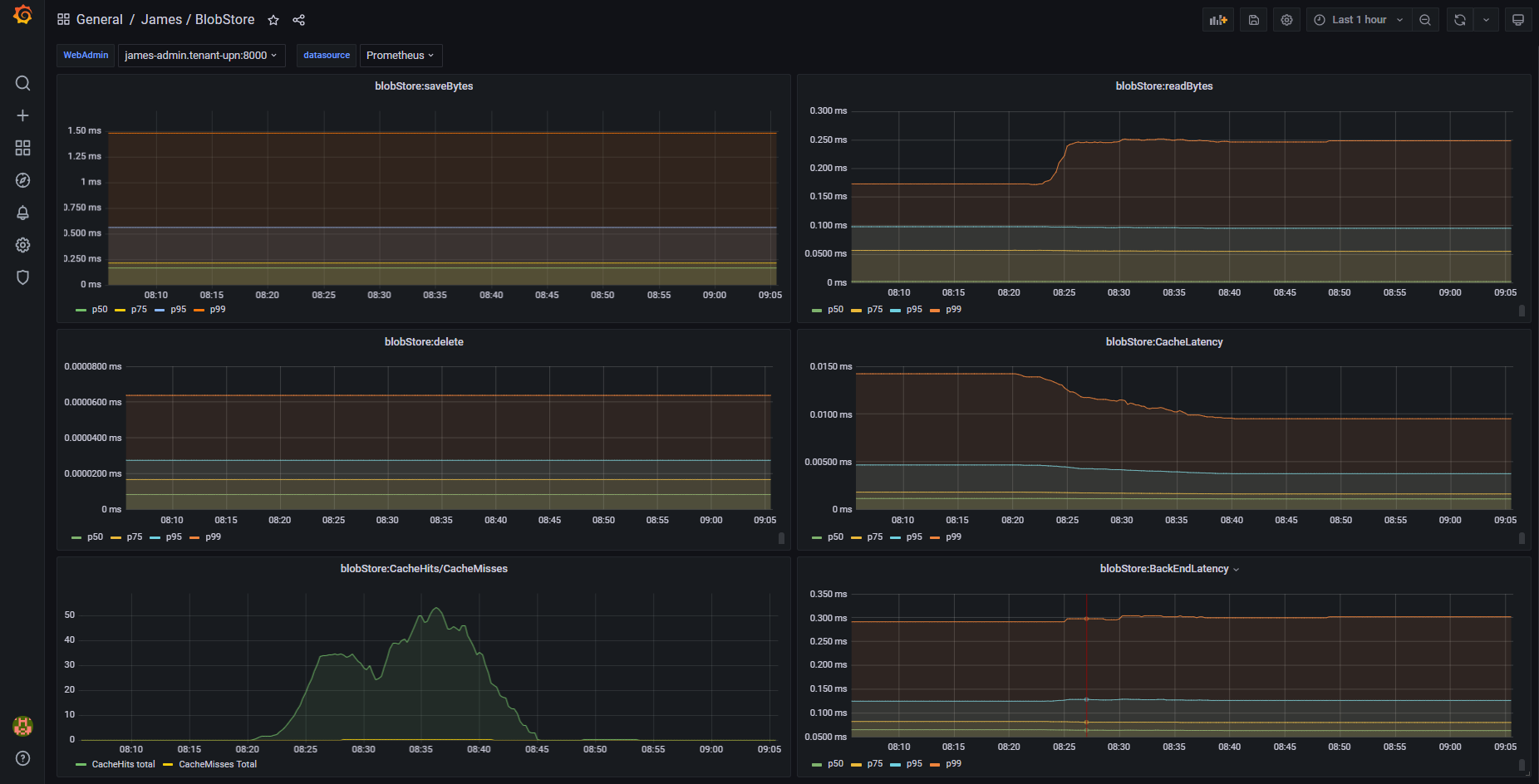Screen dimensions: 1539x784
Task: Open the Alerting bell icon
Action: [x=22, y=213]
